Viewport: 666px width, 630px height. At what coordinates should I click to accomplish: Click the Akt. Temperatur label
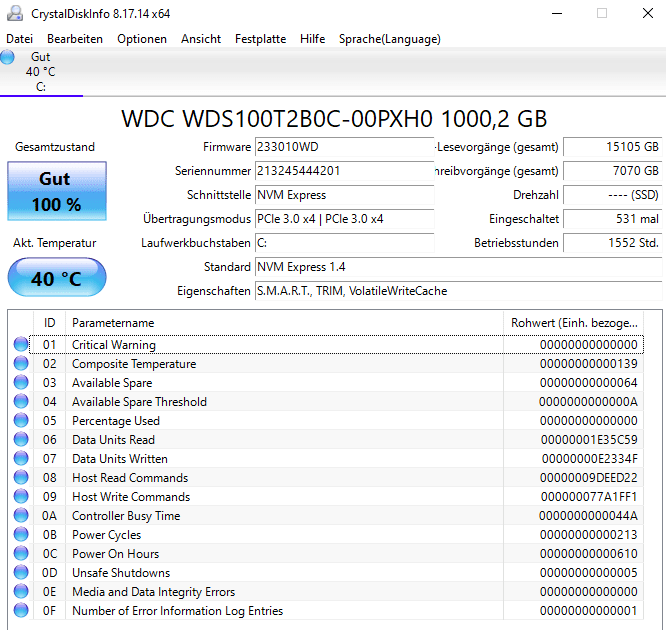54,243
